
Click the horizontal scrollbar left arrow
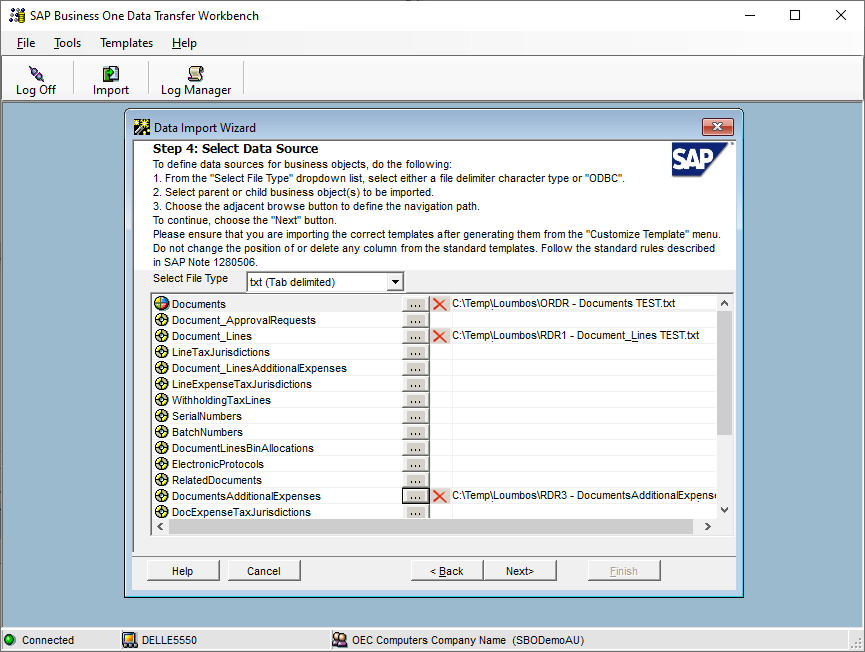pos(161,526)
